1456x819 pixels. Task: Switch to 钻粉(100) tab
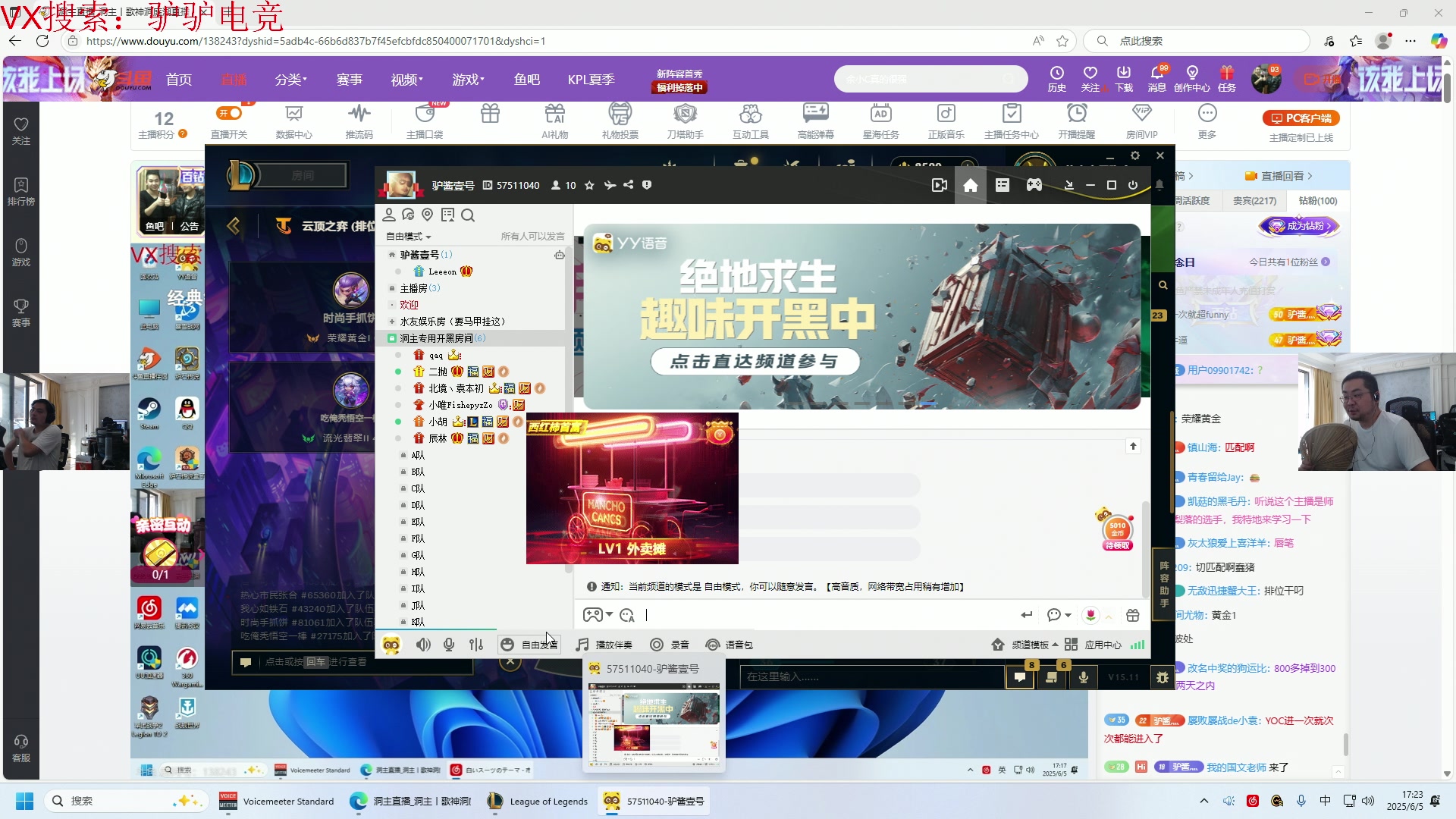[x=1318, y=201]
